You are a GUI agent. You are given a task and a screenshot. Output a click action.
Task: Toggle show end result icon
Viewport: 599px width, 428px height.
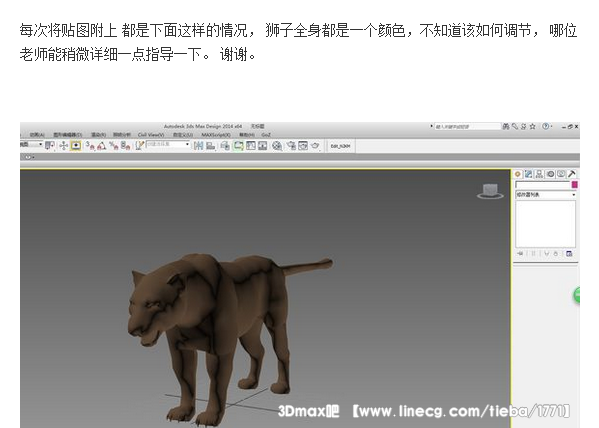(x=533, y=254)
